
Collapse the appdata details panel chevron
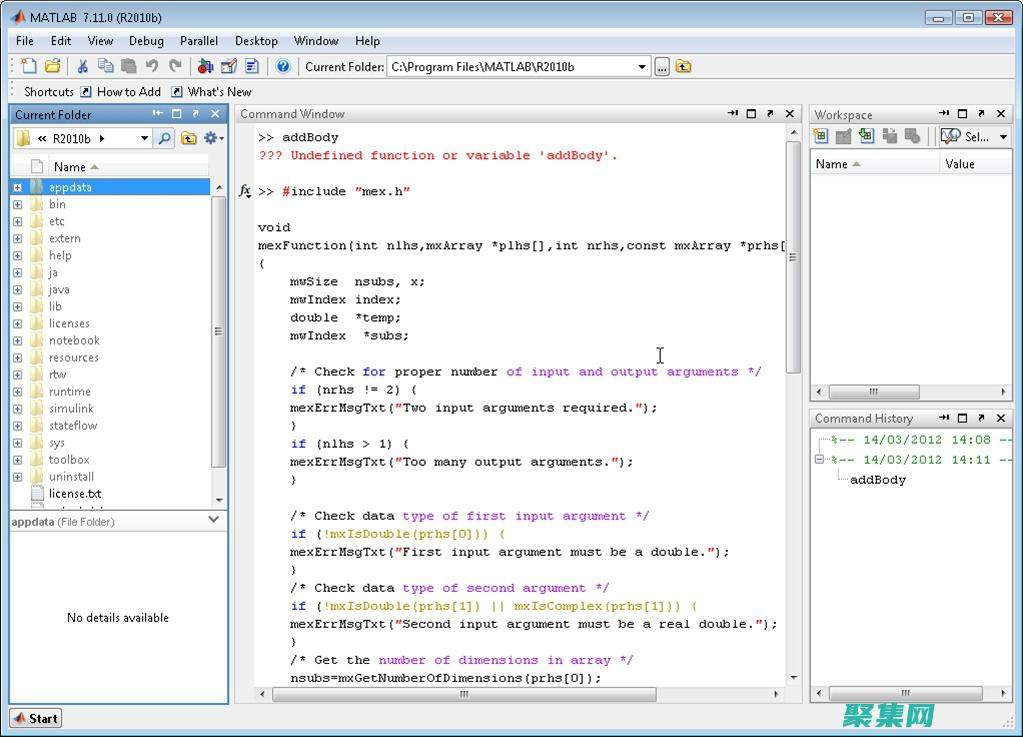coord(214,520)
